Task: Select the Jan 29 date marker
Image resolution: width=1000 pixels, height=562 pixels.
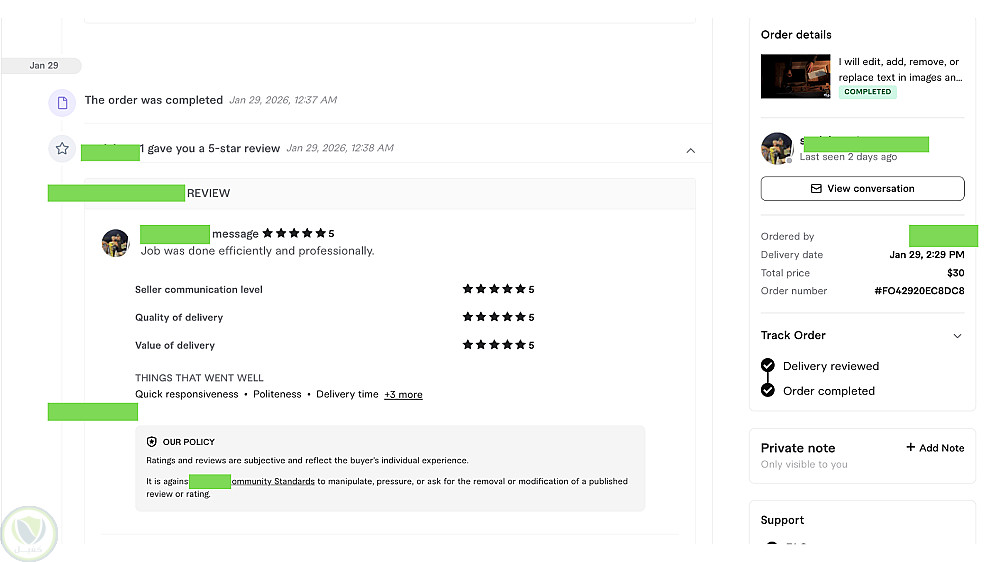Action: (x=43, y=66)
